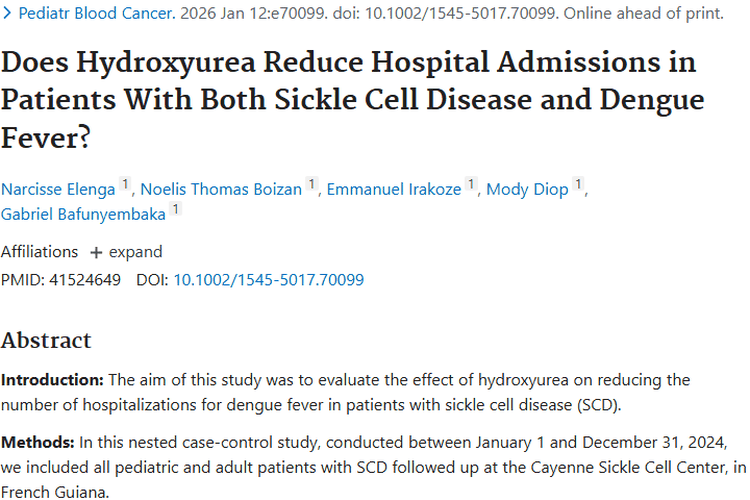Screen dimensions: 750x500
Task: Click affiliation superscript 1 after Noelis Thomas Boizan
Action: 312,185
